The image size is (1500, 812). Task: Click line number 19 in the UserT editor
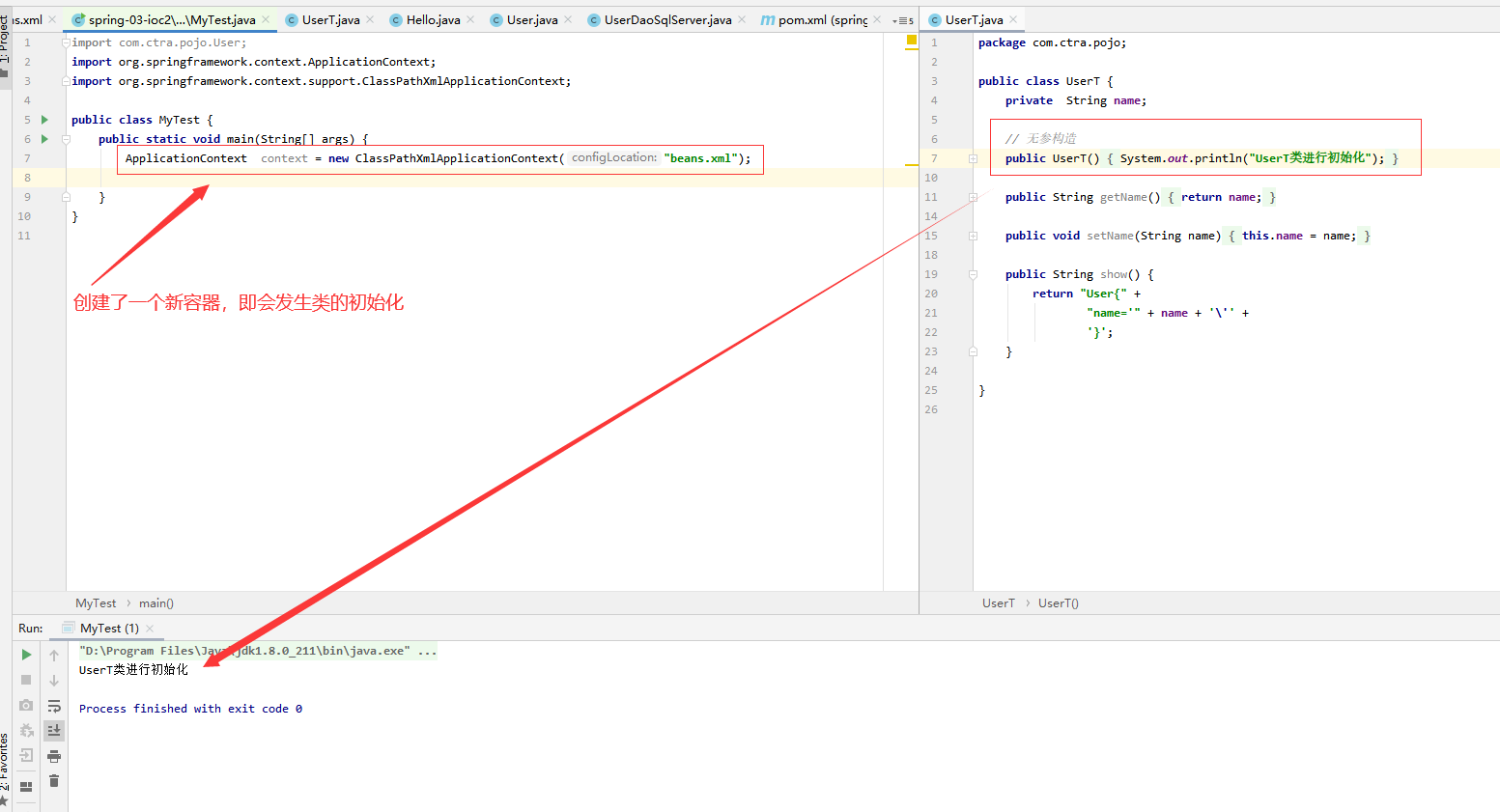[931, 274]
